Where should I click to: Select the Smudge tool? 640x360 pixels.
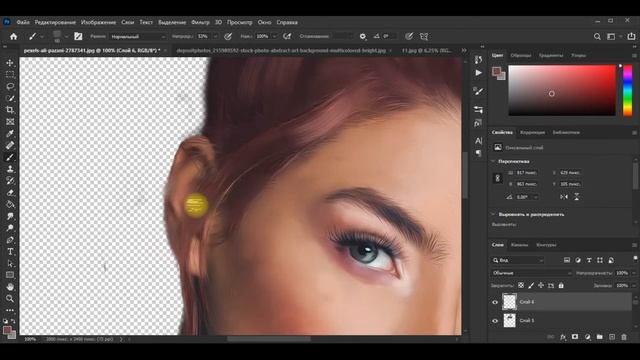point(10,216)
